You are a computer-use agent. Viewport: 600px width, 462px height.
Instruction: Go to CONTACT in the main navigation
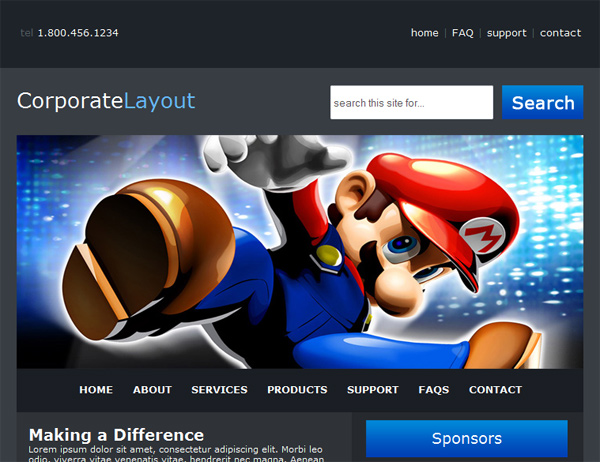495,390
